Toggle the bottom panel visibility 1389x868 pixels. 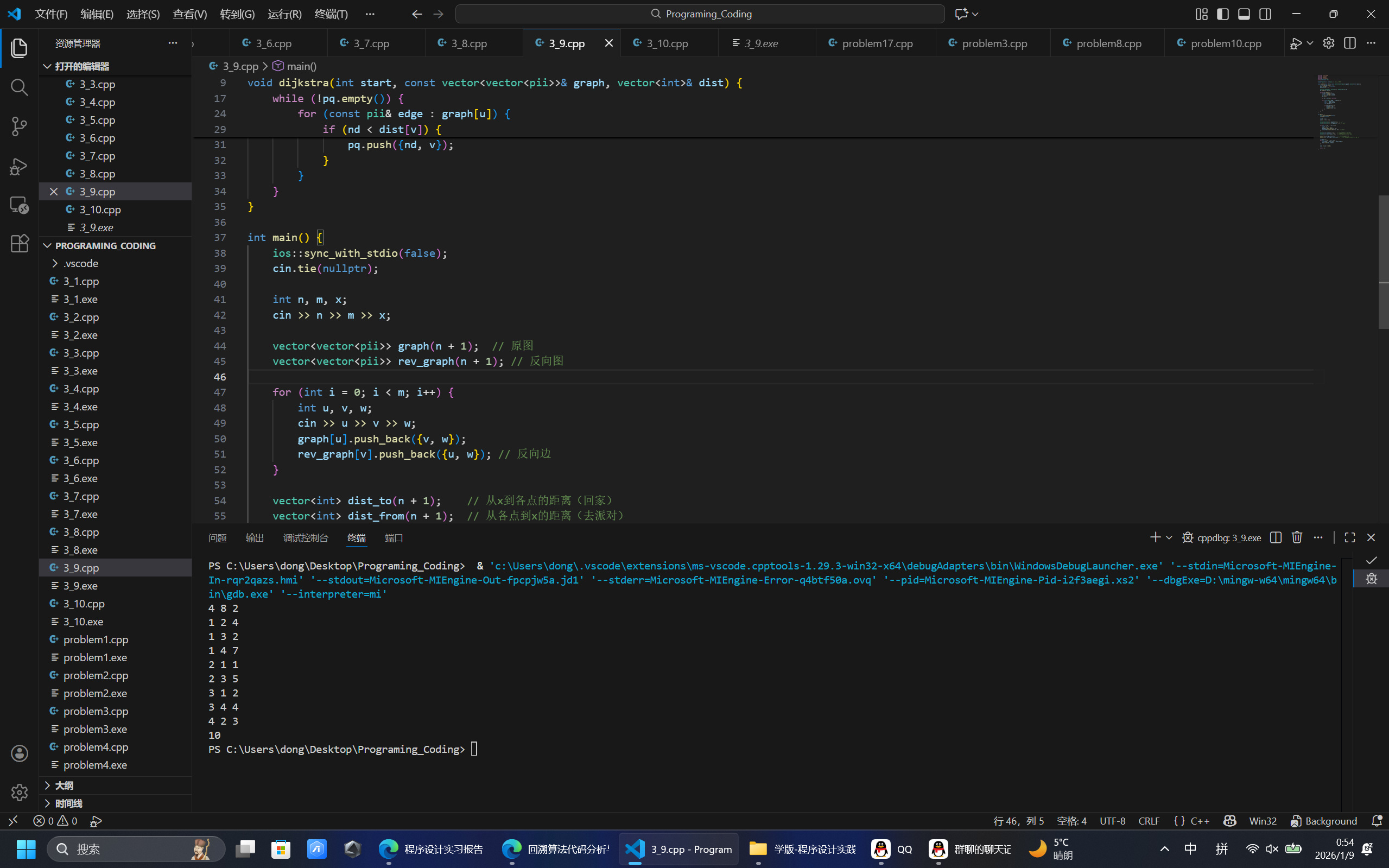(1244, 14)
